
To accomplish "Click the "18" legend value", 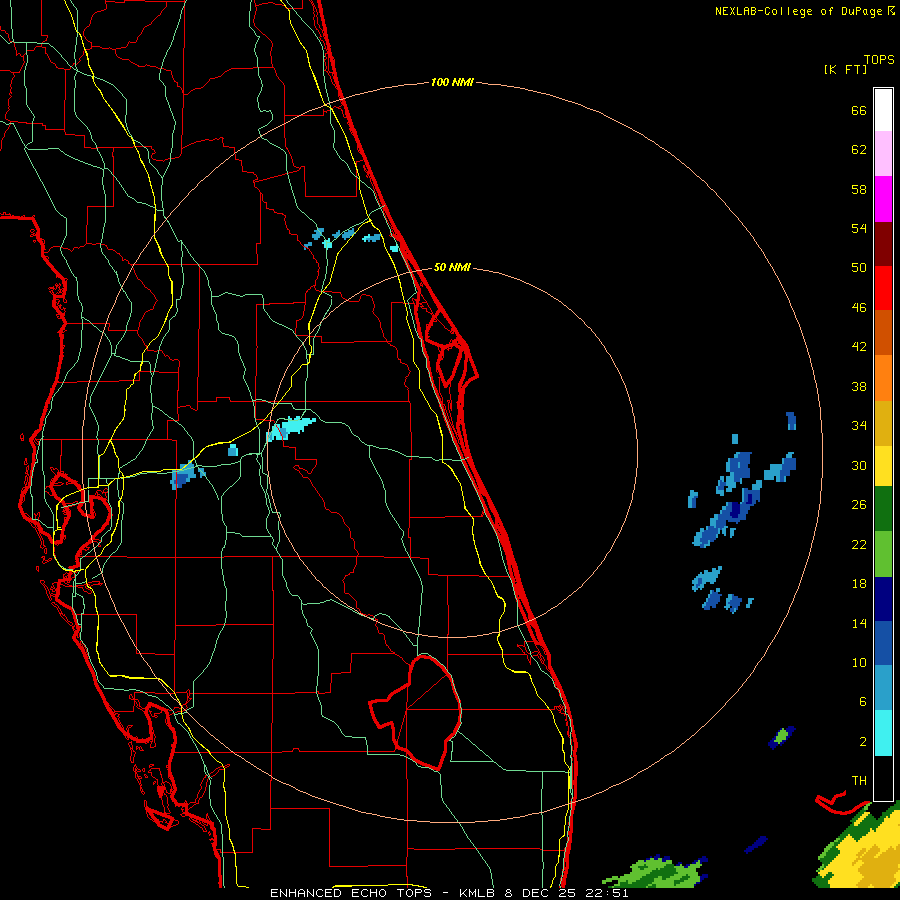I will [859, 584].
